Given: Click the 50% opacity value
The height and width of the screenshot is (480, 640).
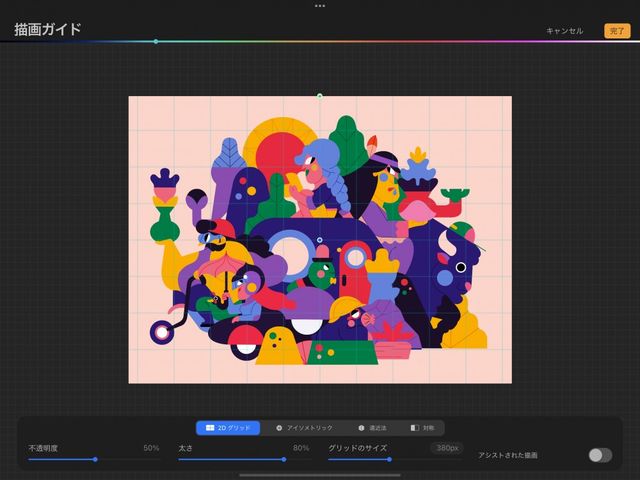Looking at the screenshot, I should click(x=151, y=448).
